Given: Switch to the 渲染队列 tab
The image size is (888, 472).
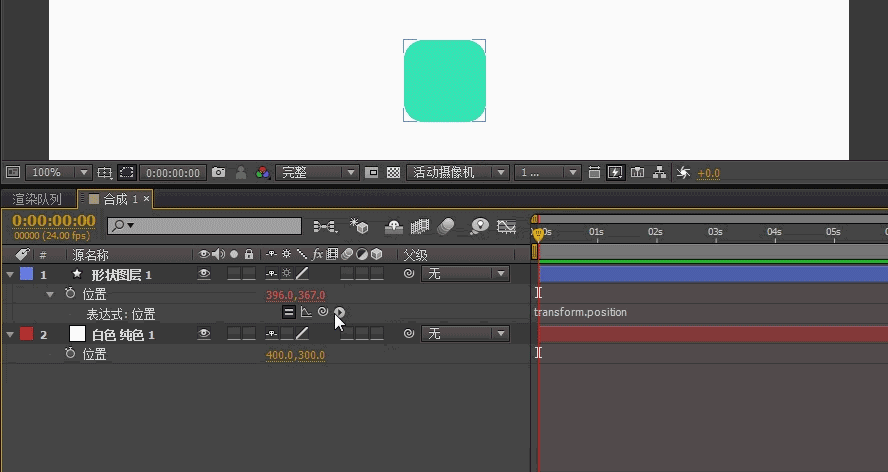Looking at the screenshot, I should coord(37,199).
